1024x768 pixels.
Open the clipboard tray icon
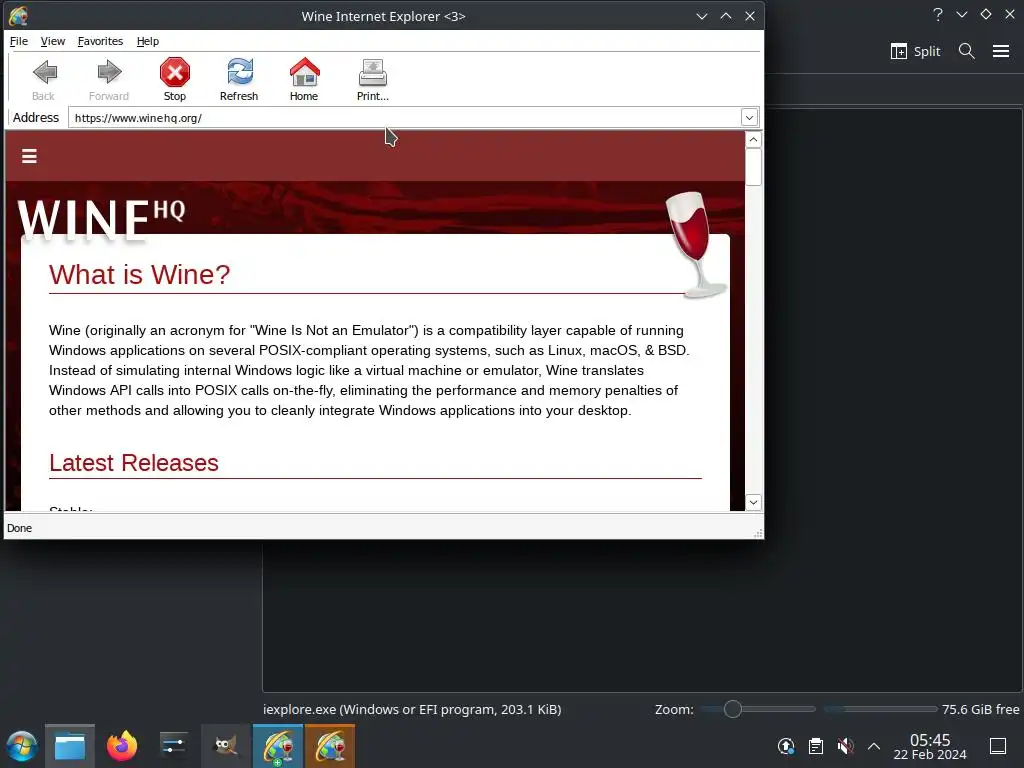pos(816,746)
